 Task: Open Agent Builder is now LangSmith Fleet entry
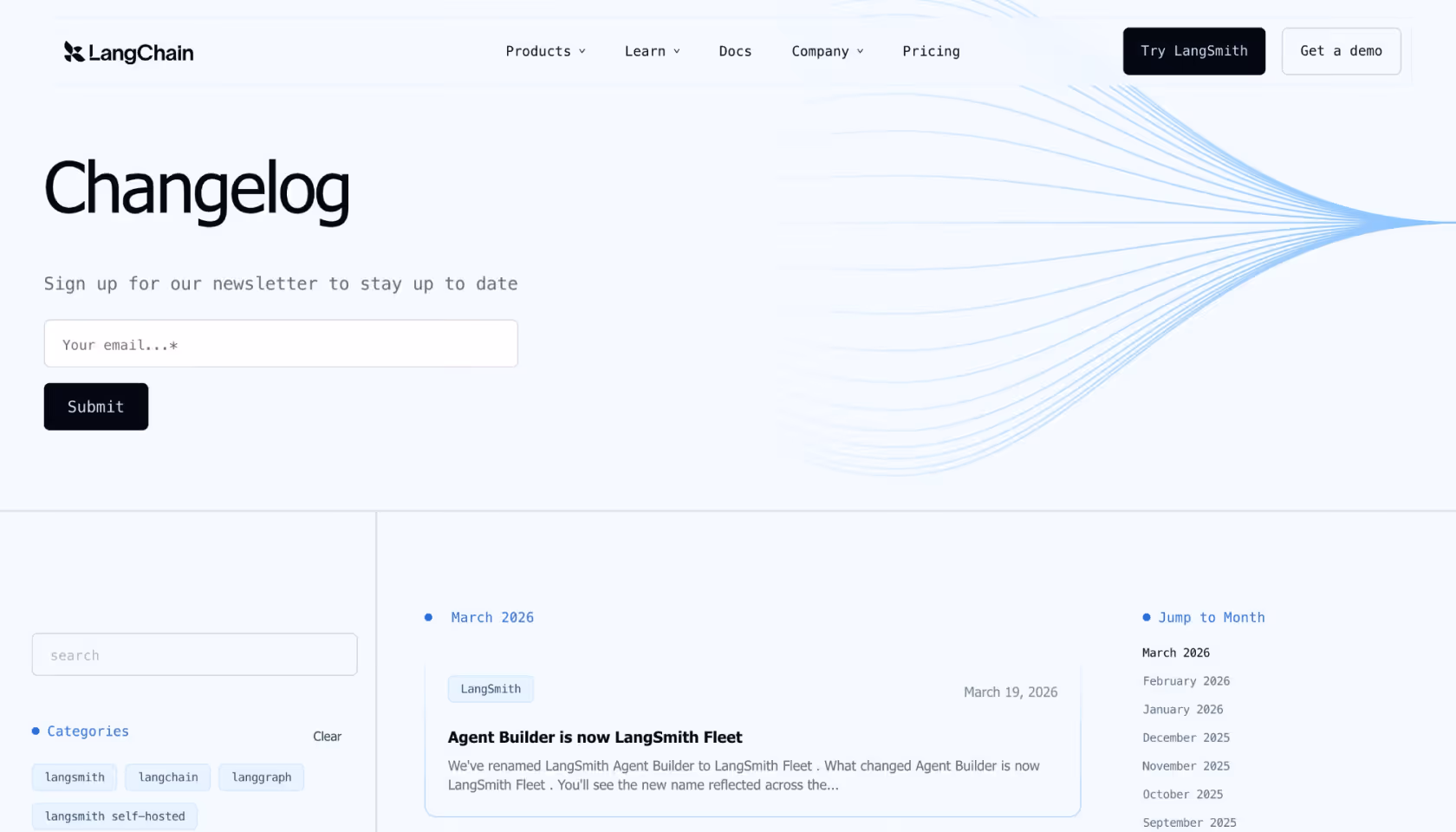coord(595,737)
